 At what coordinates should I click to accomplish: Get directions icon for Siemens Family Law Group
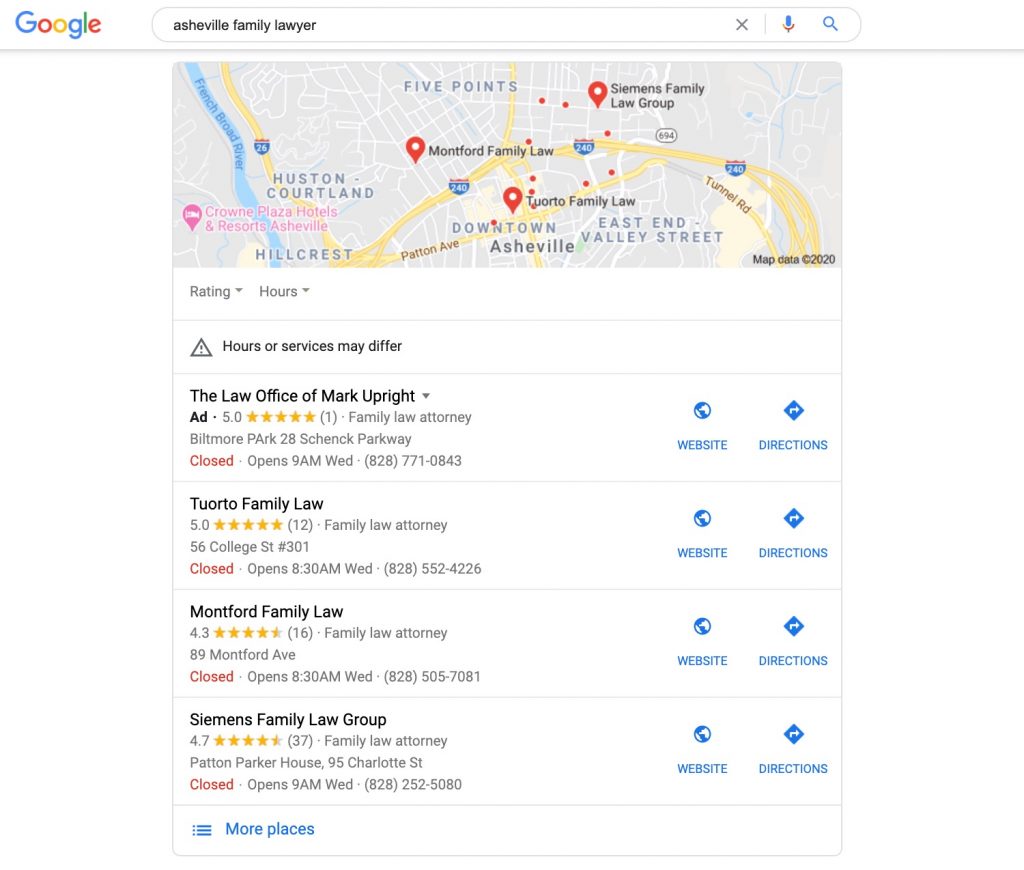click(793, 733)
